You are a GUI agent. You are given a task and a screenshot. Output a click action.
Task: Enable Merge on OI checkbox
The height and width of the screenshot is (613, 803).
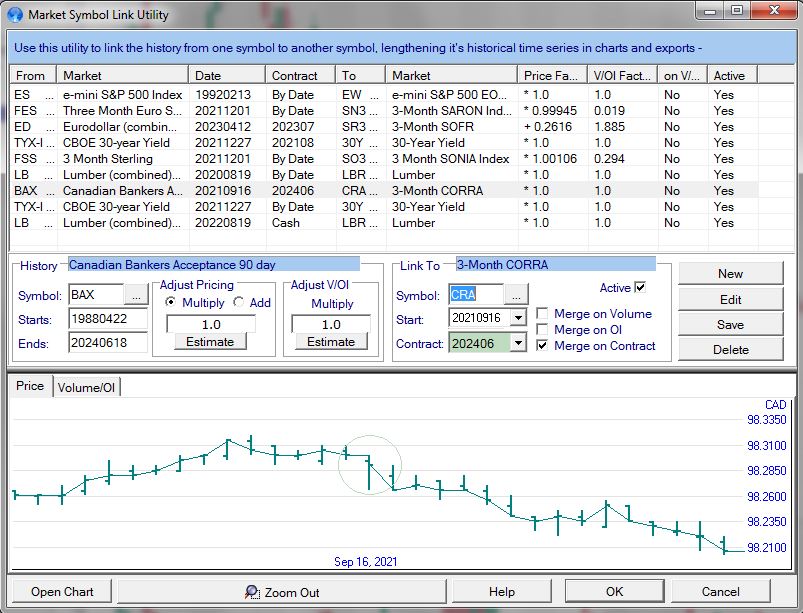(x=542, y=330)
